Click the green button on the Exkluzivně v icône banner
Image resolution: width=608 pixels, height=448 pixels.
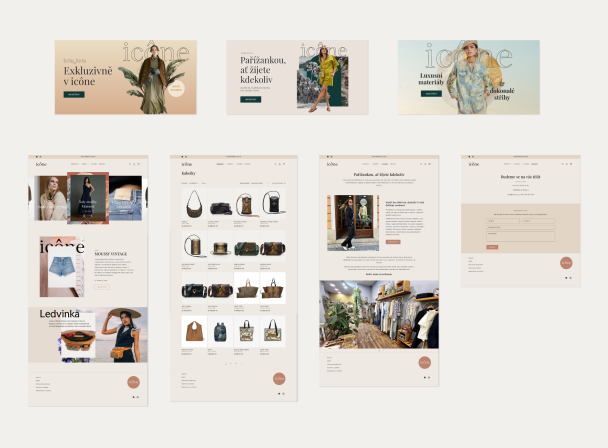(74, 94)
